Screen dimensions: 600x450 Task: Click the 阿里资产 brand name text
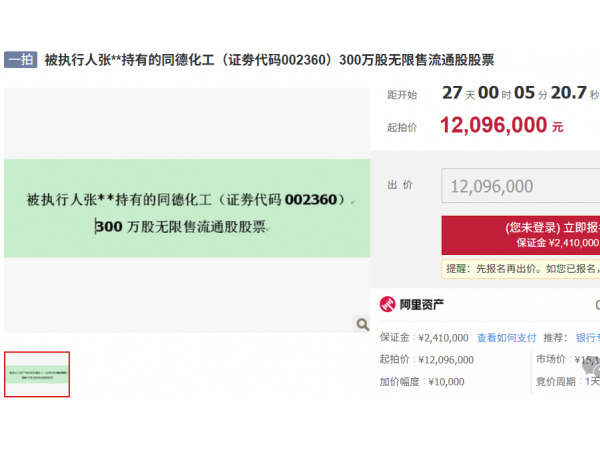[422, 305]
